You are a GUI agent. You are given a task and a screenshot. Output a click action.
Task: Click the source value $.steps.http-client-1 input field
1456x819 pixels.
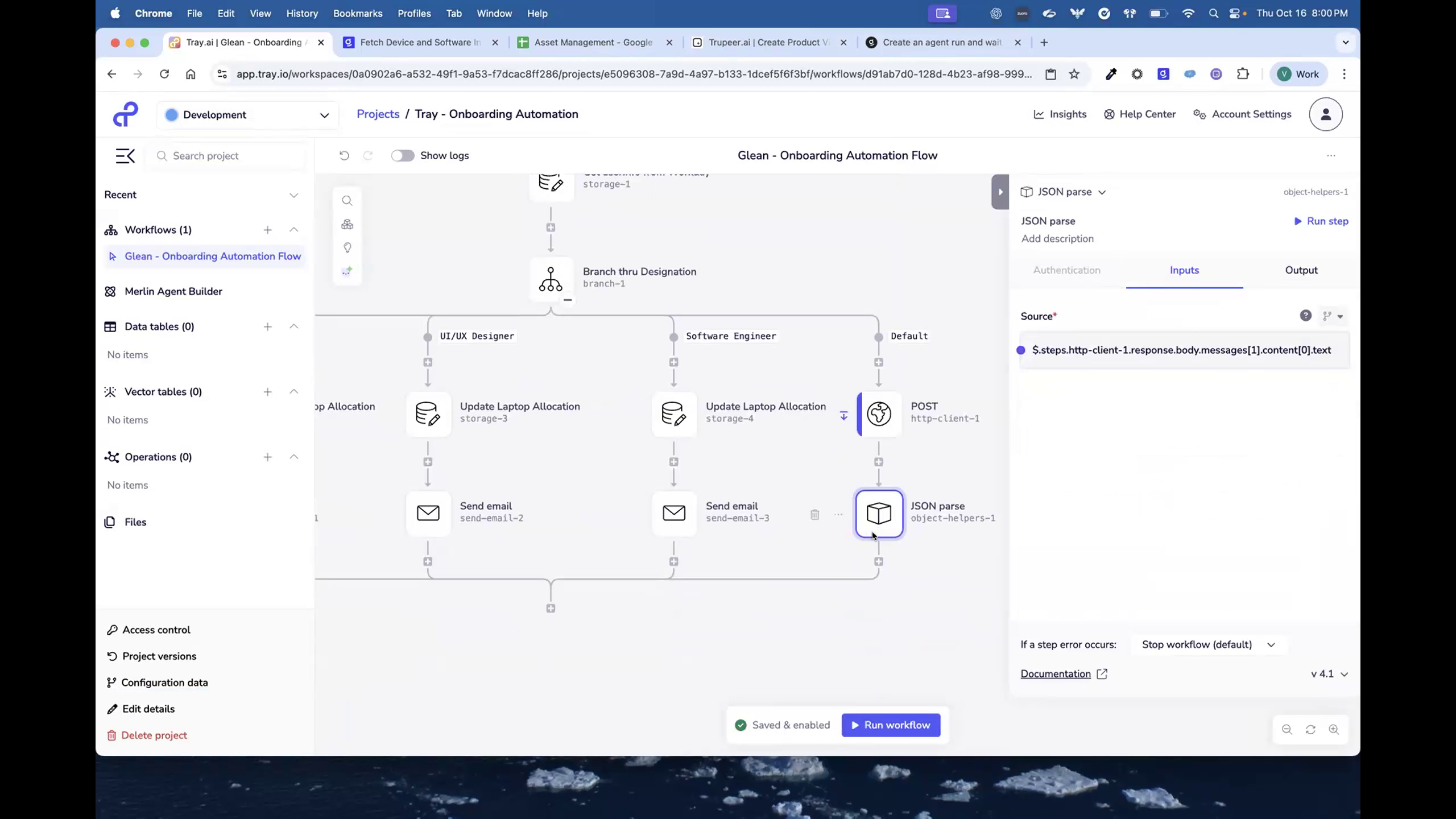[x=1182, y=350]
